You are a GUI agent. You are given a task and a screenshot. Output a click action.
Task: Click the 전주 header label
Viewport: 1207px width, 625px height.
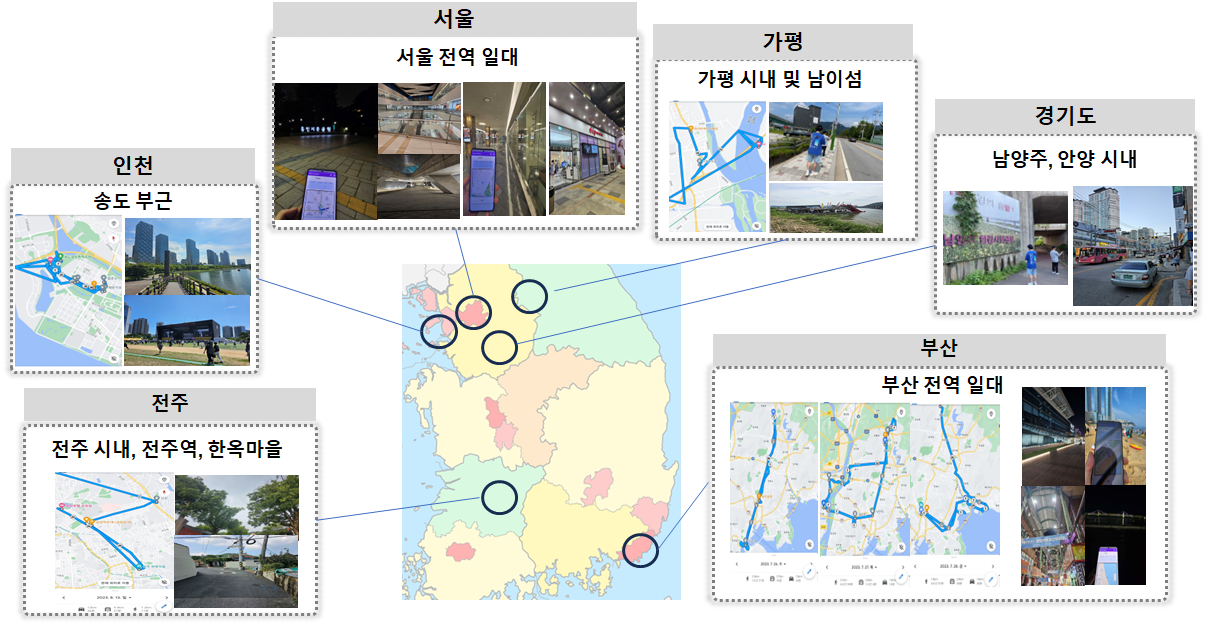170,404
